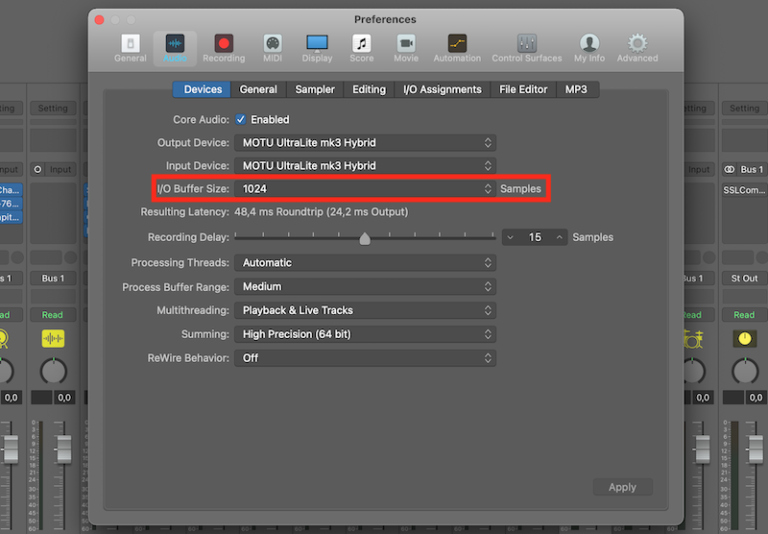Open the General preferences icon in toolbar
Image resolution: width=768 pixels, height=534 pixels.
130,48
